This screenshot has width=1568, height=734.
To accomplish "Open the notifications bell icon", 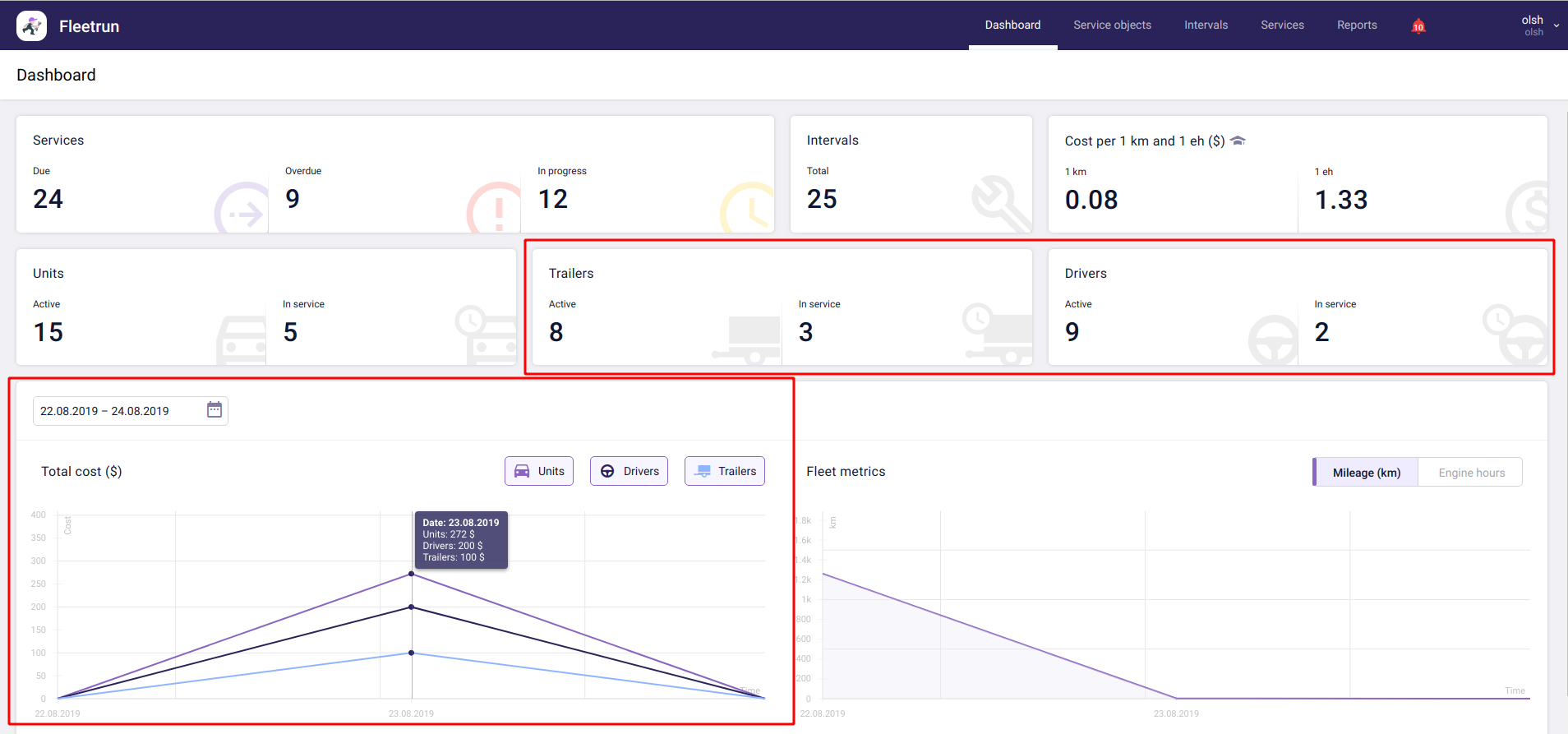I will coord(1418,26).
